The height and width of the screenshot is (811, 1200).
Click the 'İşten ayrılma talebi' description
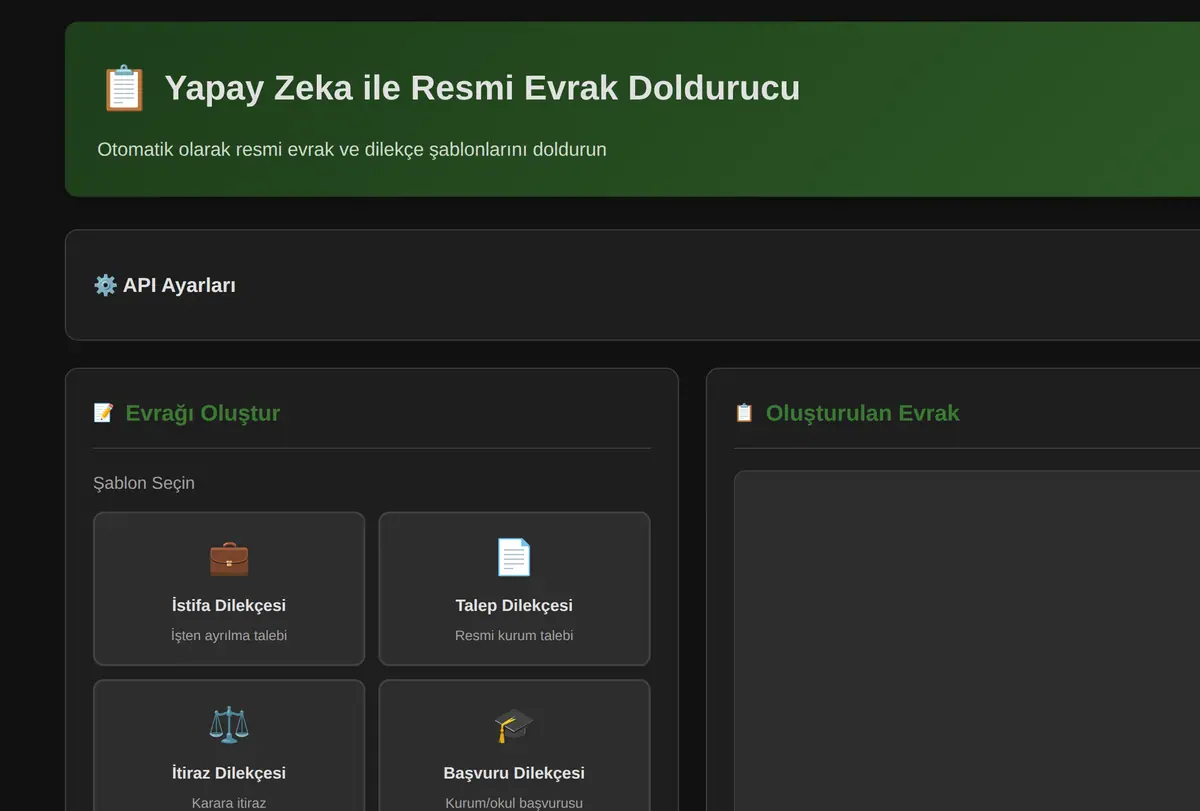click(229, 635)
